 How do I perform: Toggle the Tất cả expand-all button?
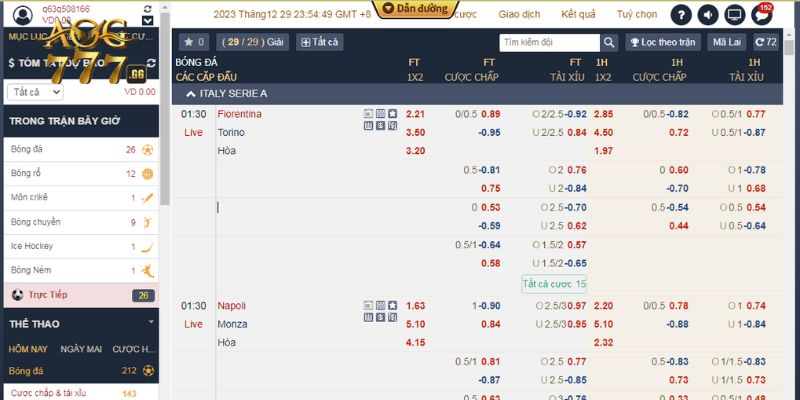(x=319, y=43)
